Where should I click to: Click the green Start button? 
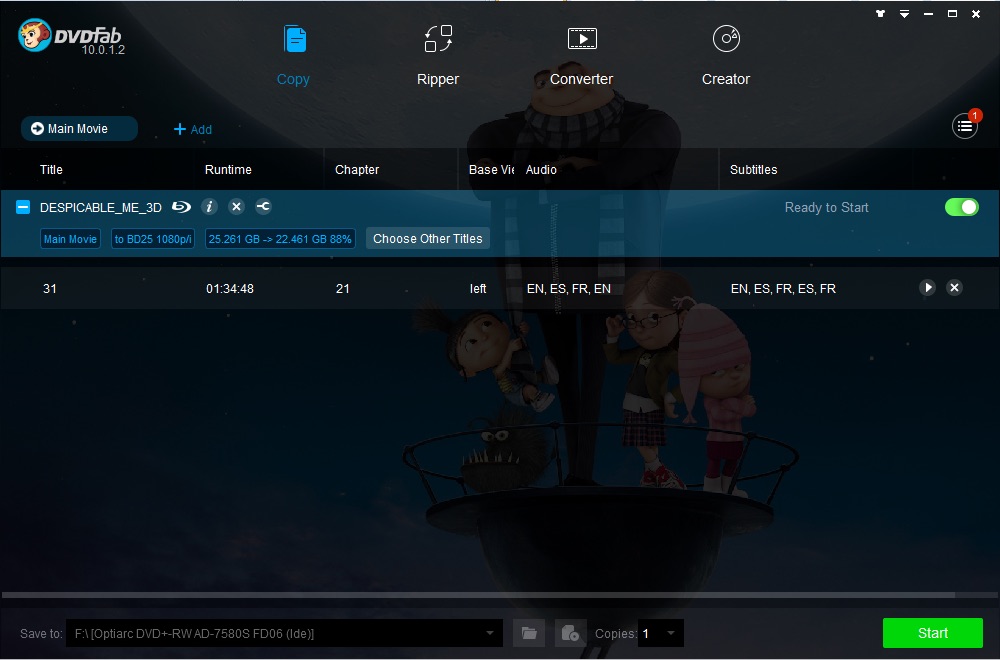932,633
